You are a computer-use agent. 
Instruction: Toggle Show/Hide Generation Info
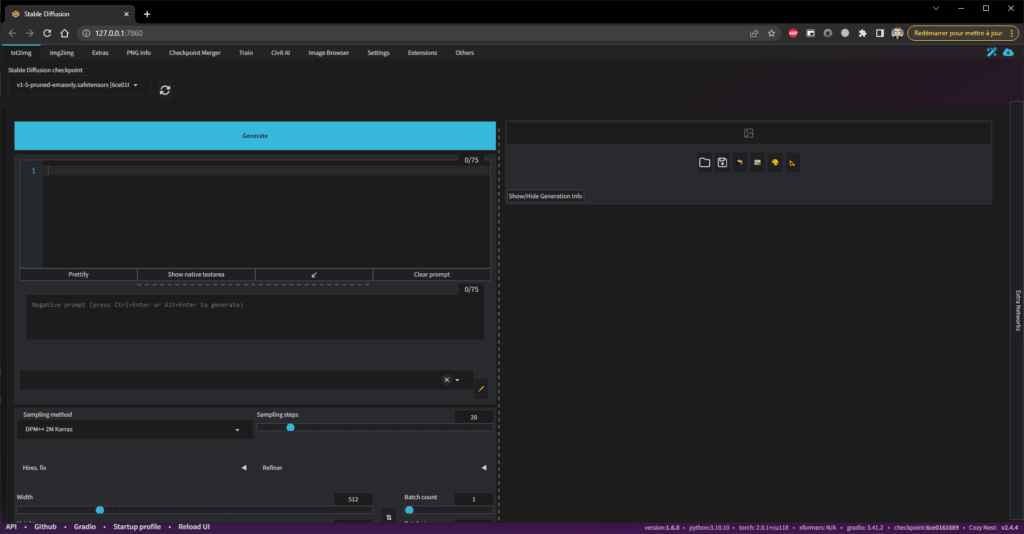(545, 196)
